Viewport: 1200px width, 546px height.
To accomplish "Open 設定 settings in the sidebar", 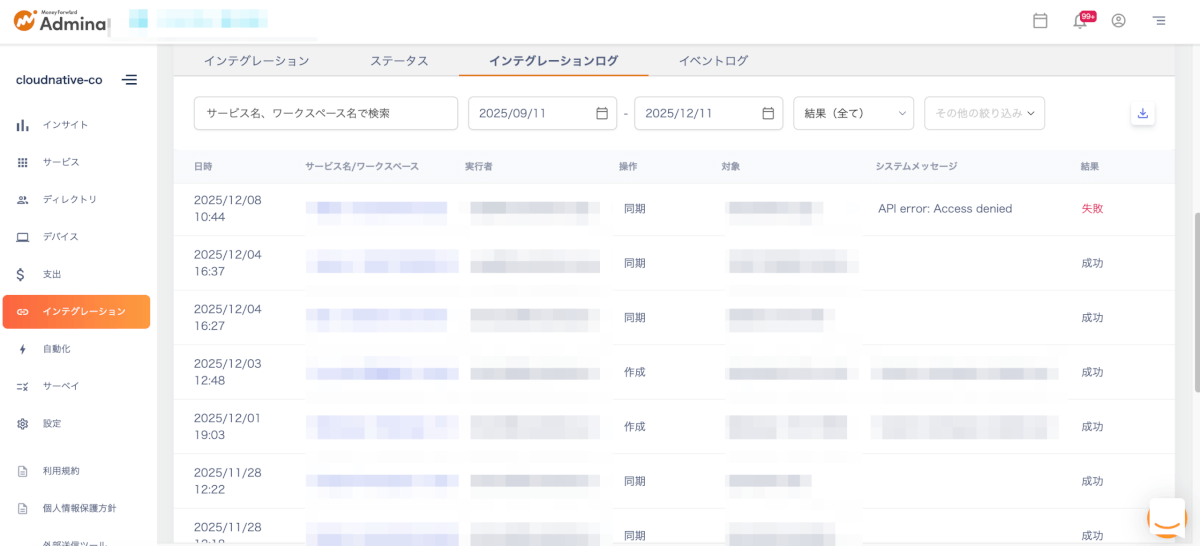I will (x=52, y=424).
